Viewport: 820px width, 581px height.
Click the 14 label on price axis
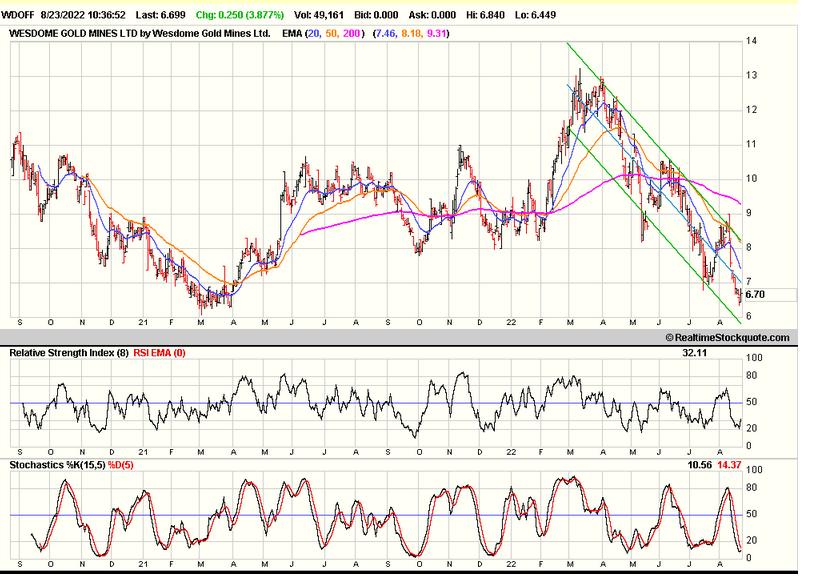pyautogui.click(x=749, y=41)
